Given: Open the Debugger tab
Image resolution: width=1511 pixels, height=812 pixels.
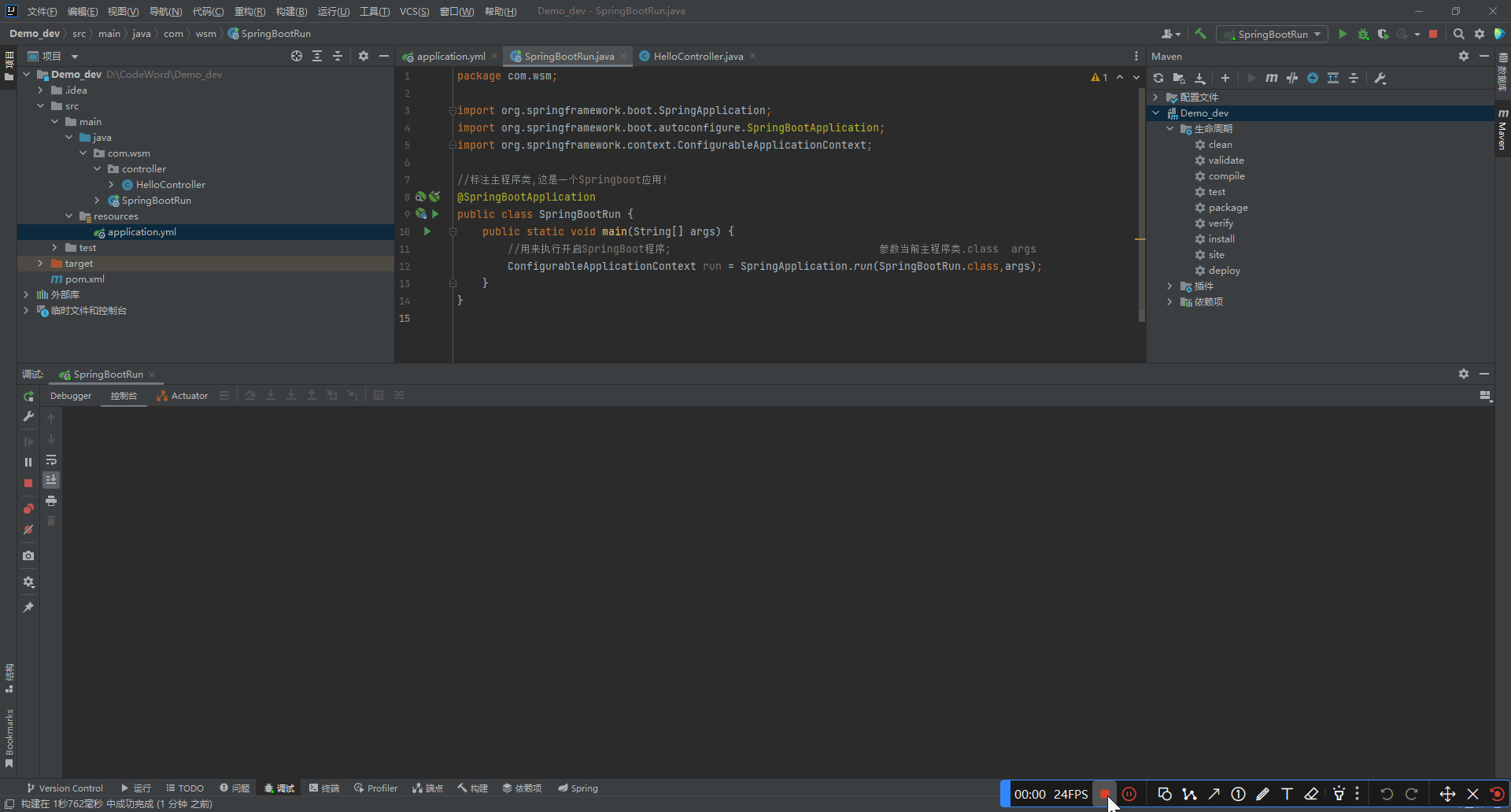Looking at the screenshot, I should 71,396.
